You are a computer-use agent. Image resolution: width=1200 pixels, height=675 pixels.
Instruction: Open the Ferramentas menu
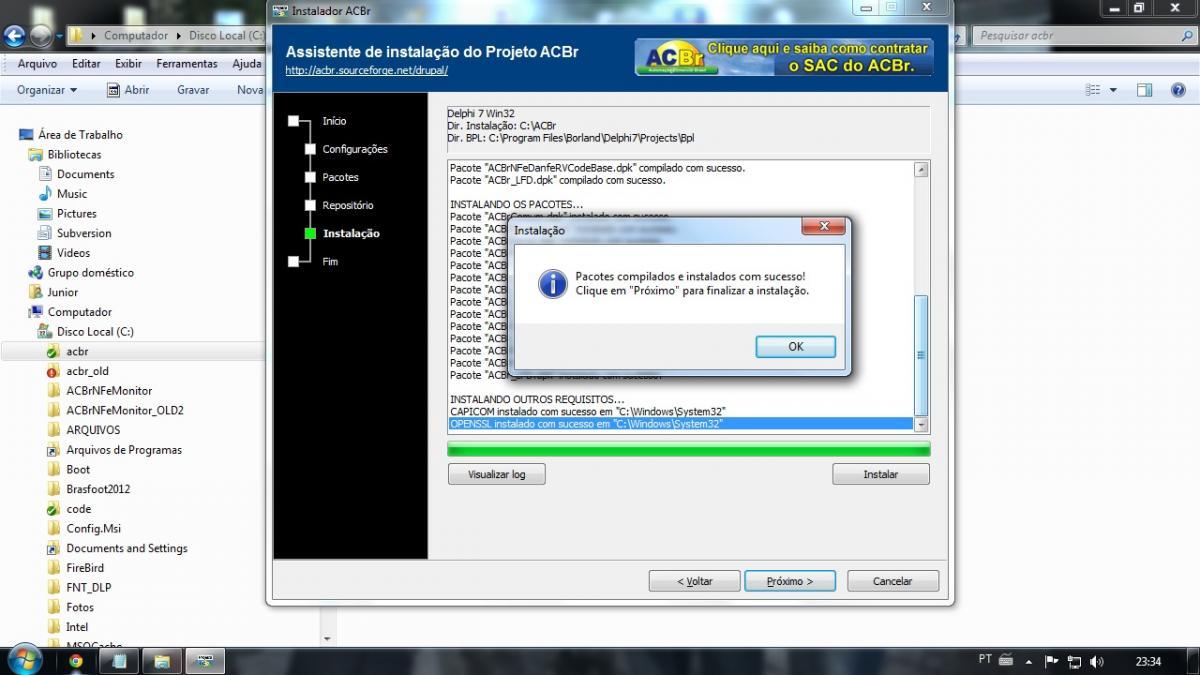tap(187, 64)
